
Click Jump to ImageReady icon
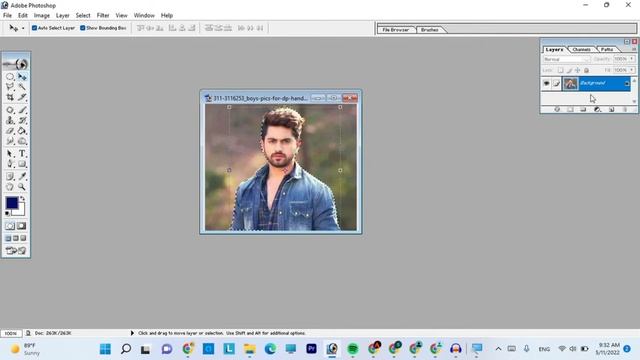16,251
